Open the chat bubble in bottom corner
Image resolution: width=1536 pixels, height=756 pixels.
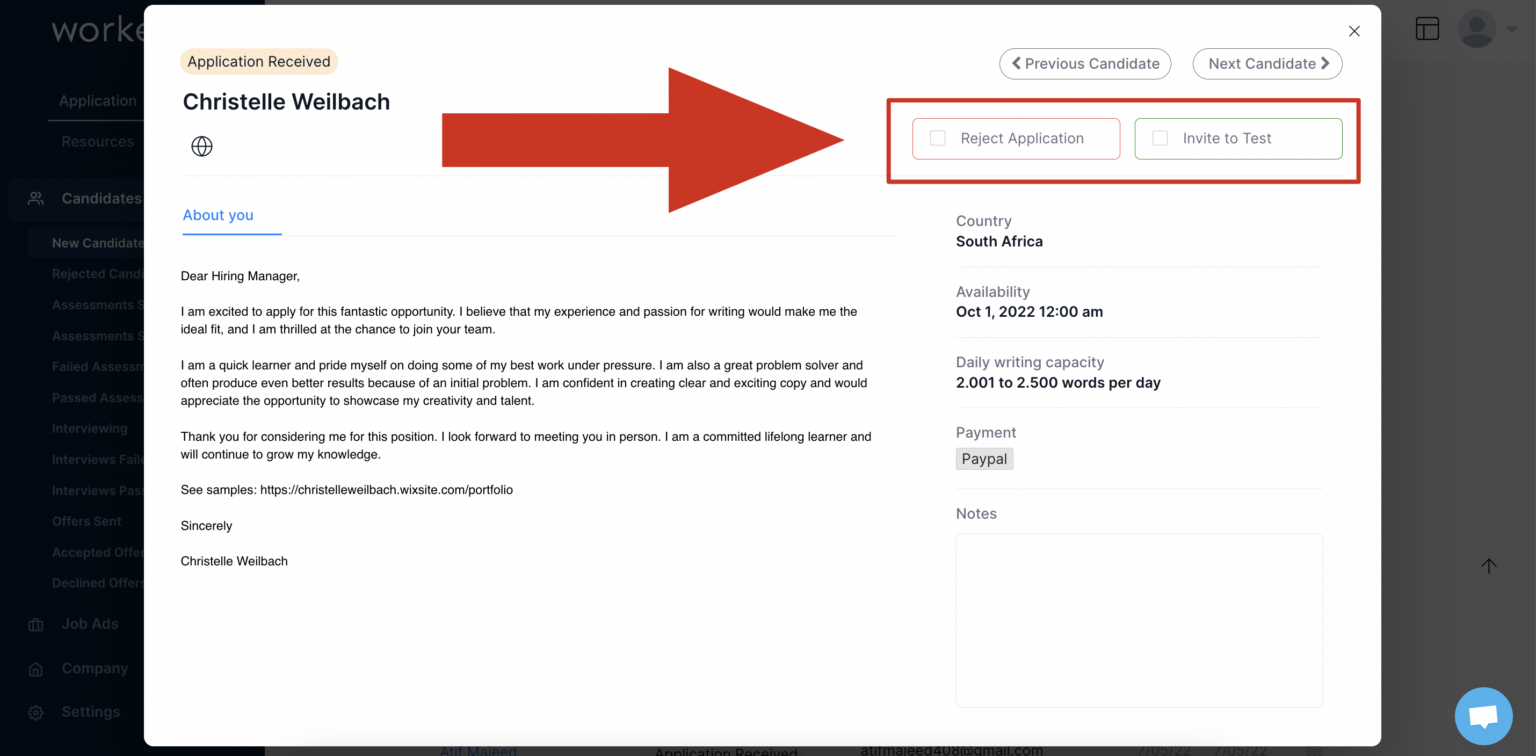1483,716
